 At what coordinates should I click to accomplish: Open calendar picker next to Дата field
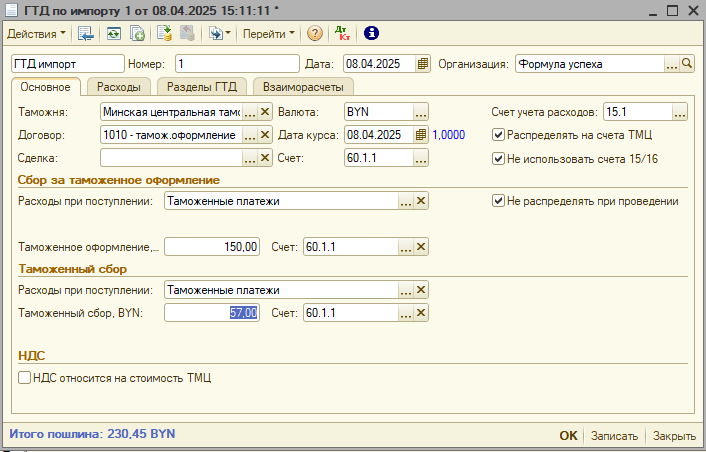coord(422,64)
